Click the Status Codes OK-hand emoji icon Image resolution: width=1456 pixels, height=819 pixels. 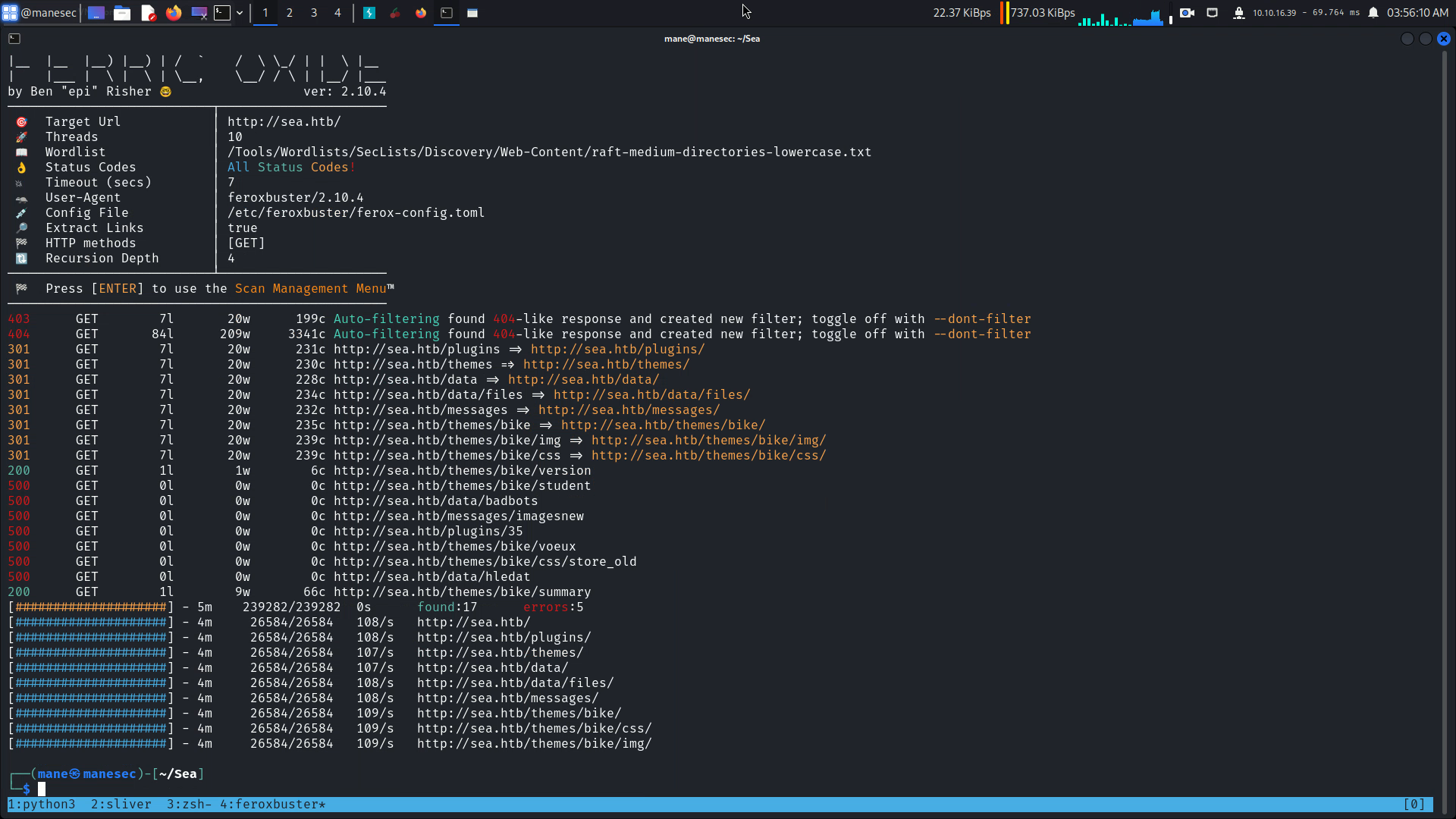click(22, 168)
